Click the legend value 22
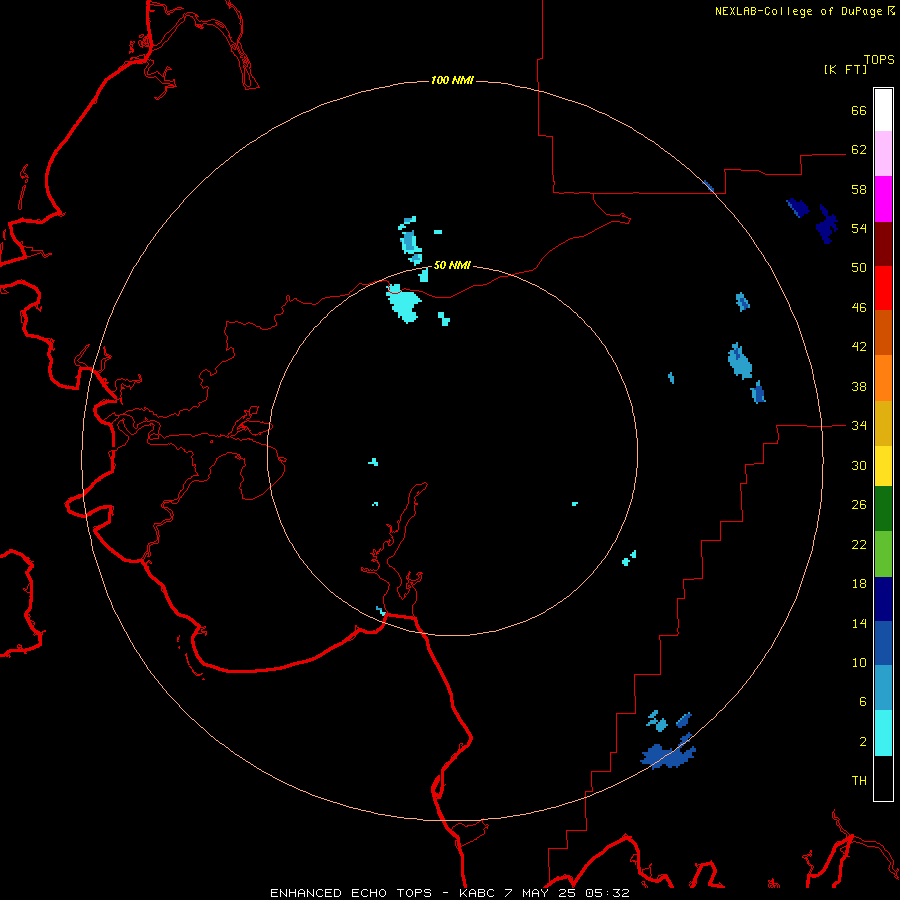The height and width of the screenshot is (900, 900). coord(859,544)
